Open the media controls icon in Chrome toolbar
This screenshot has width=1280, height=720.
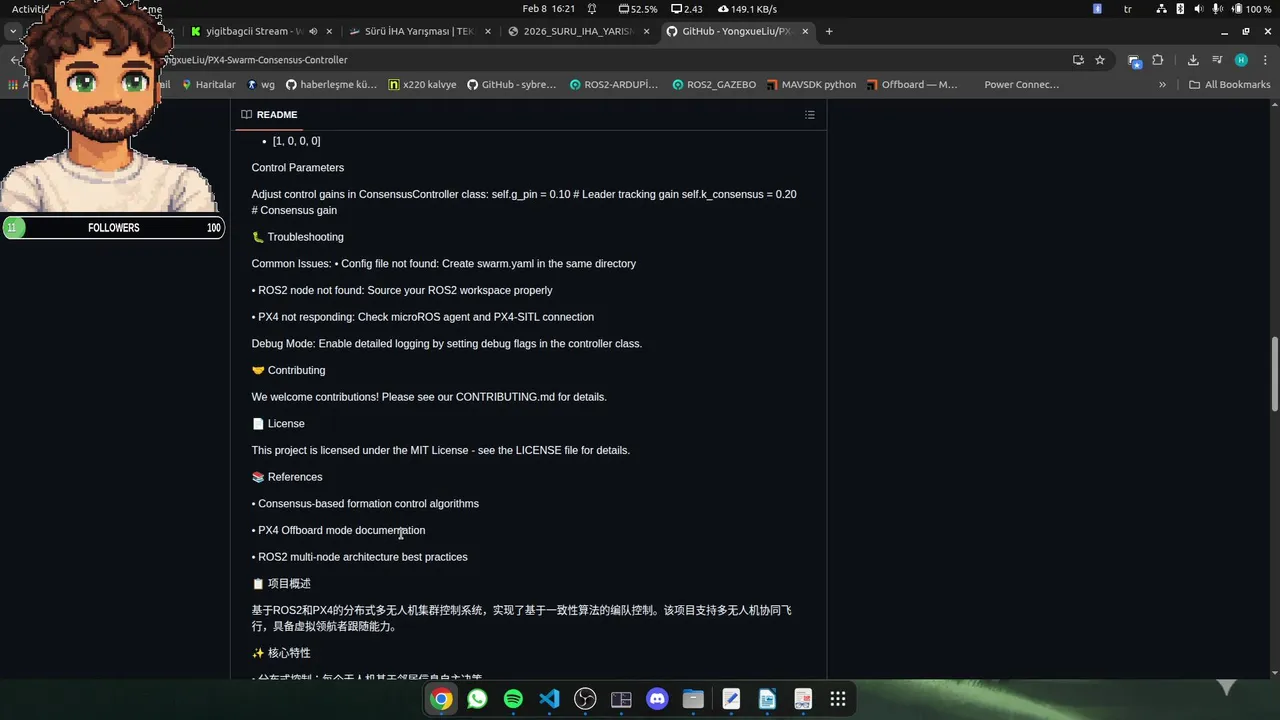1217,60
